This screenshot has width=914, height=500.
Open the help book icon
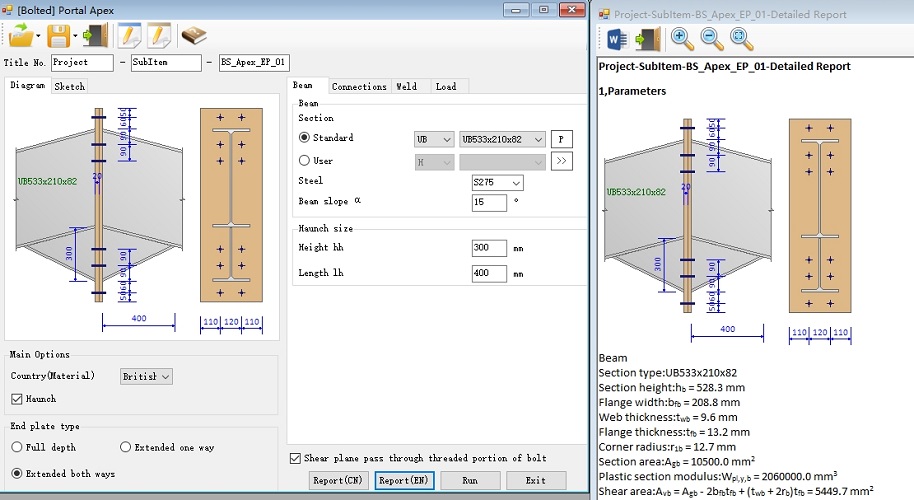tap(194, 36)
